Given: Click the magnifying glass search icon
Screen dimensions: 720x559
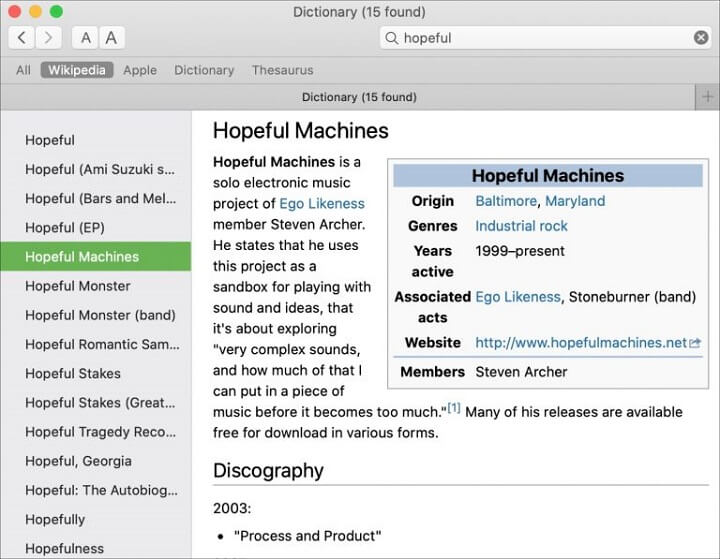Looking at the screenshot, I should [392, 38].
